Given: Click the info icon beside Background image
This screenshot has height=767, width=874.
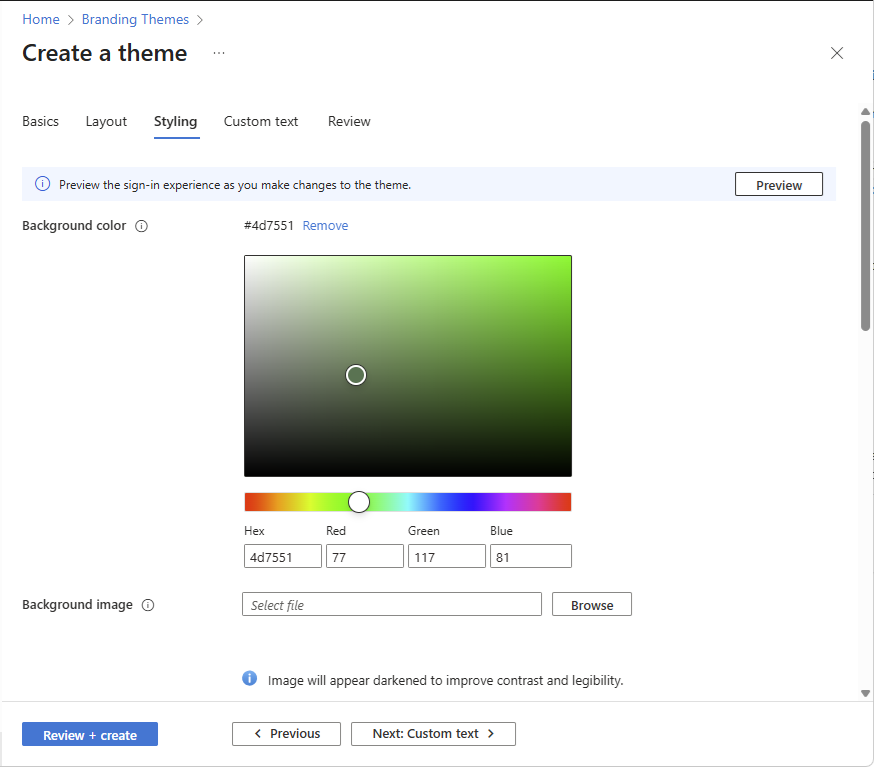Looking at the screenshot, I should [148, 605].
